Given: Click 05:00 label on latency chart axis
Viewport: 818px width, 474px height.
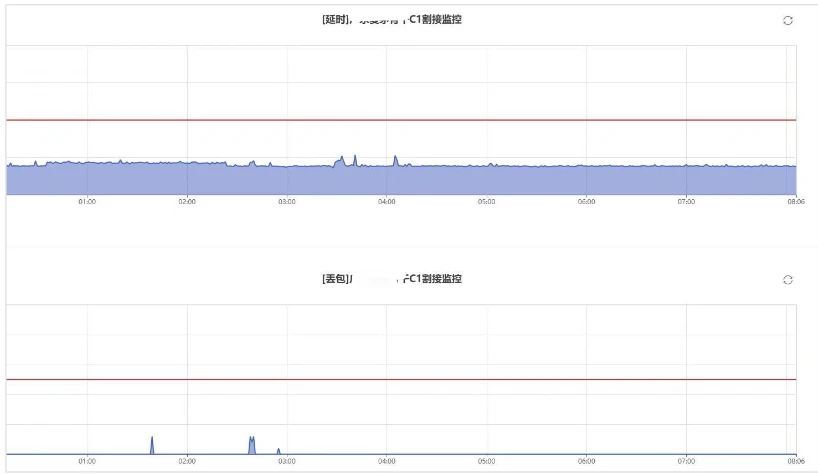Looking at the screenshot, I should click(486, 202).
